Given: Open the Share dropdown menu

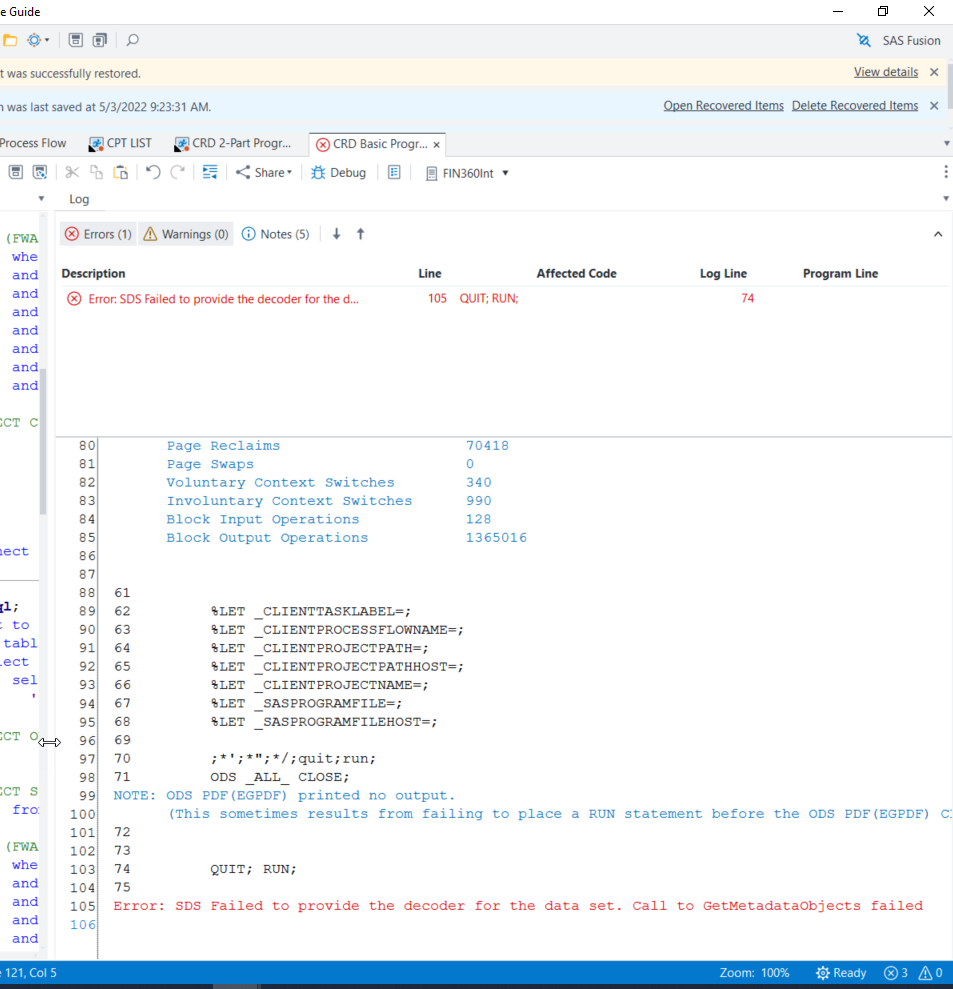Looking at the screenshot, I should (x=264, y=172).
